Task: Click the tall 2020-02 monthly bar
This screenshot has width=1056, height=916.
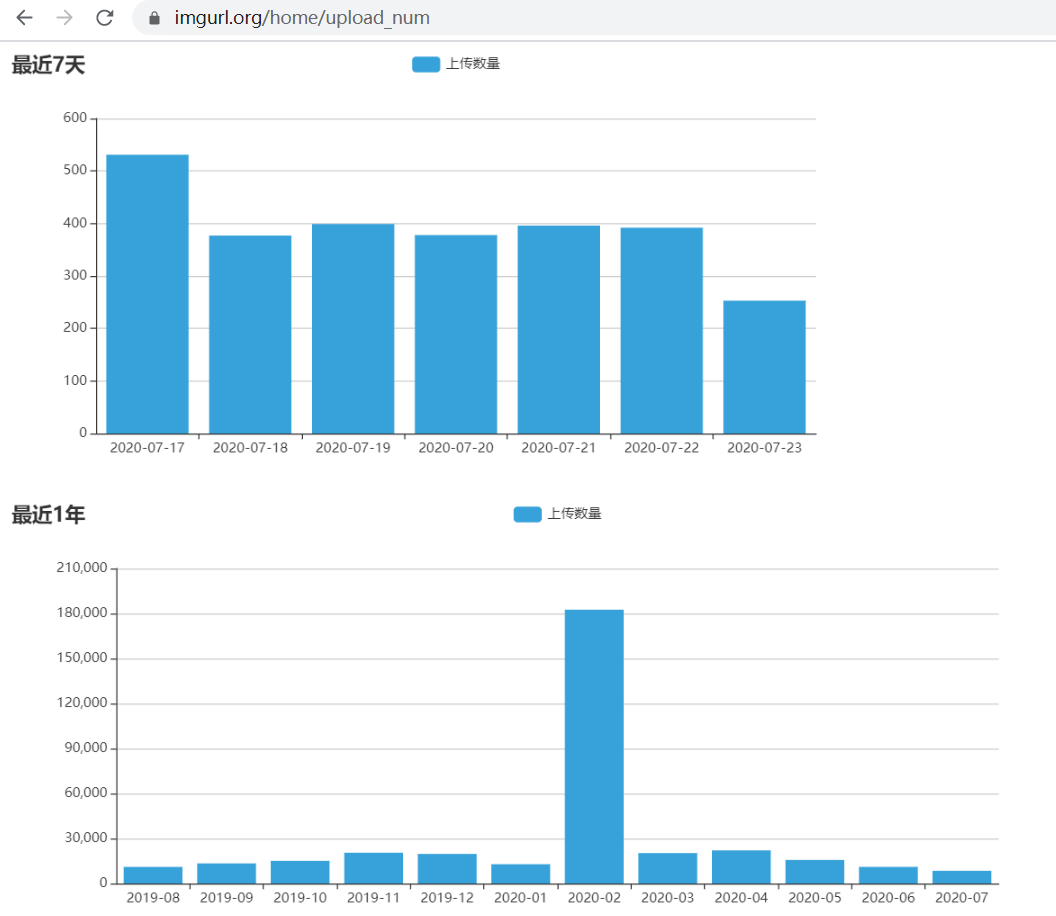Action: 594,746
